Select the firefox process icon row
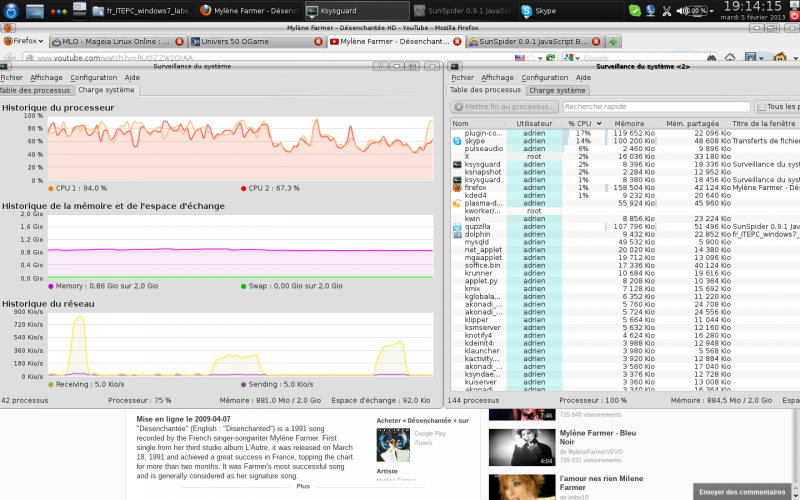Screen dimensions: 800x500 pyautogui.click(x=457, y=187)
